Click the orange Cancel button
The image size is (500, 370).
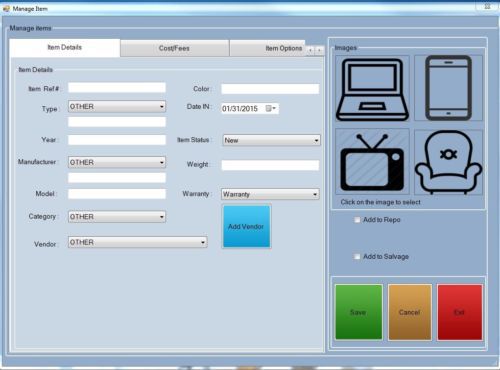[x=410, y=312]
